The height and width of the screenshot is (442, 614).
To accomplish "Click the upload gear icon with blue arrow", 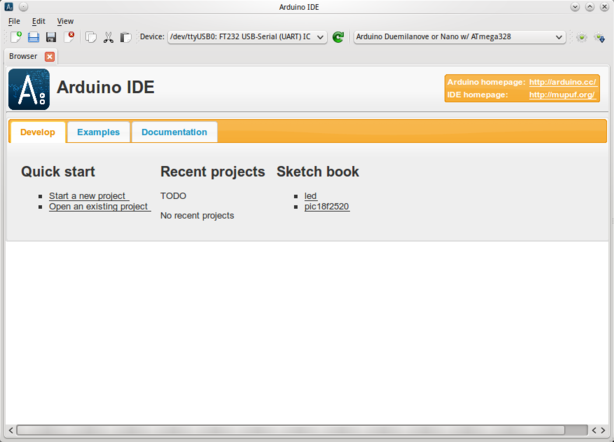I will click(x=600, y=38).
